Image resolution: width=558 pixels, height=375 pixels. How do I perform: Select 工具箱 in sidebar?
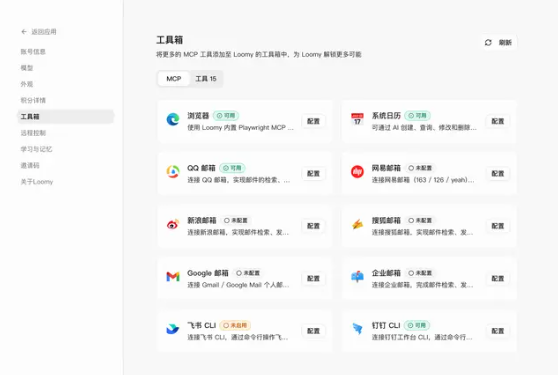(x=65, y=117)
